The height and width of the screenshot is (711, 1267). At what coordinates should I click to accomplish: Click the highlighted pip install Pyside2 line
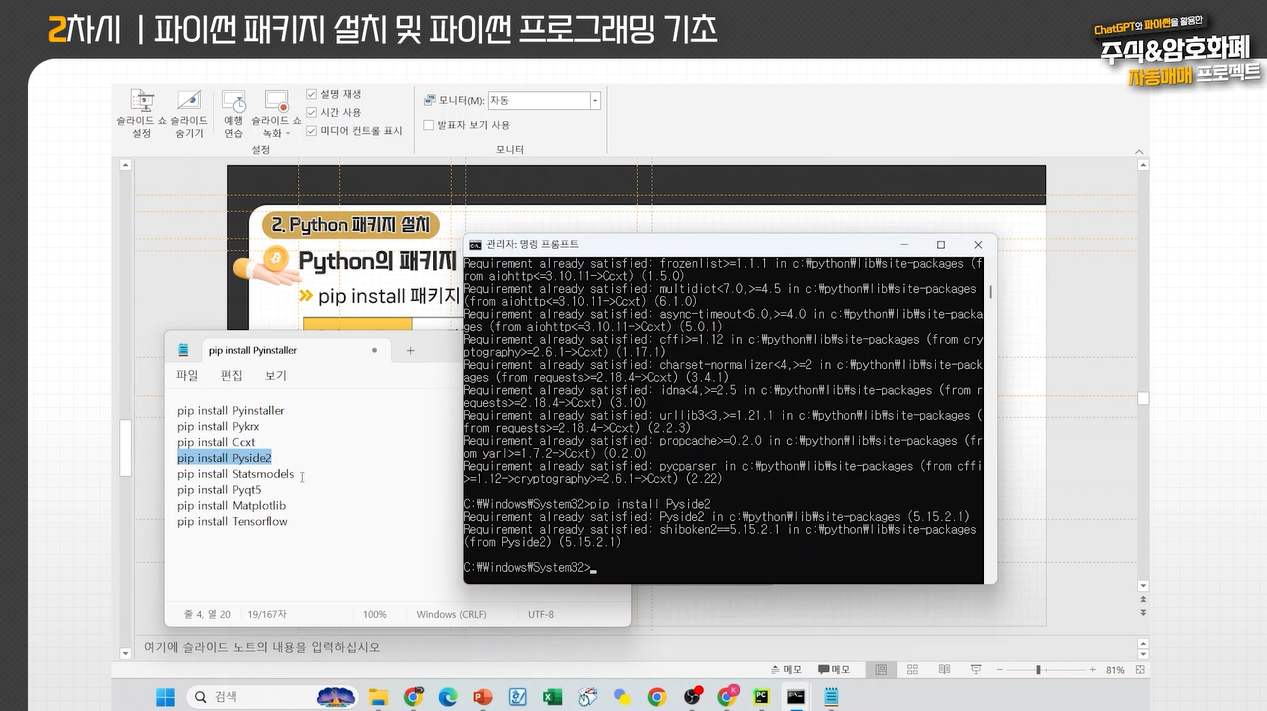pyautogui.click(x=224, y=458)
